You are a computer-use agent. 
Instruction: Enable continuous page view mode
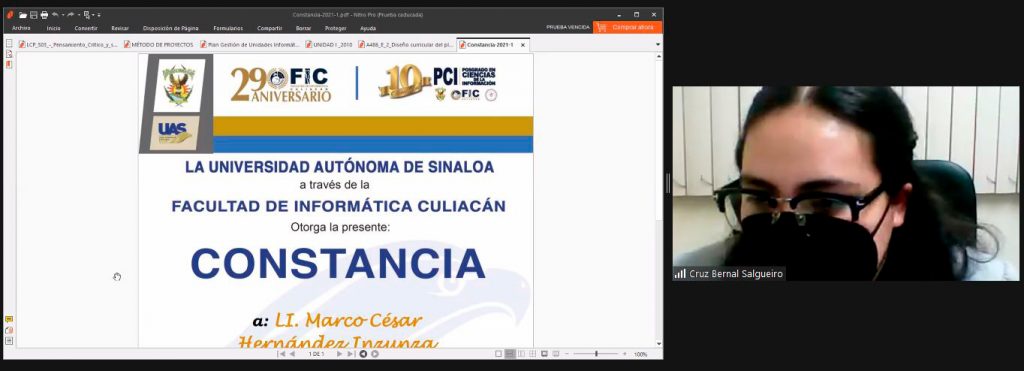point(510,354)
